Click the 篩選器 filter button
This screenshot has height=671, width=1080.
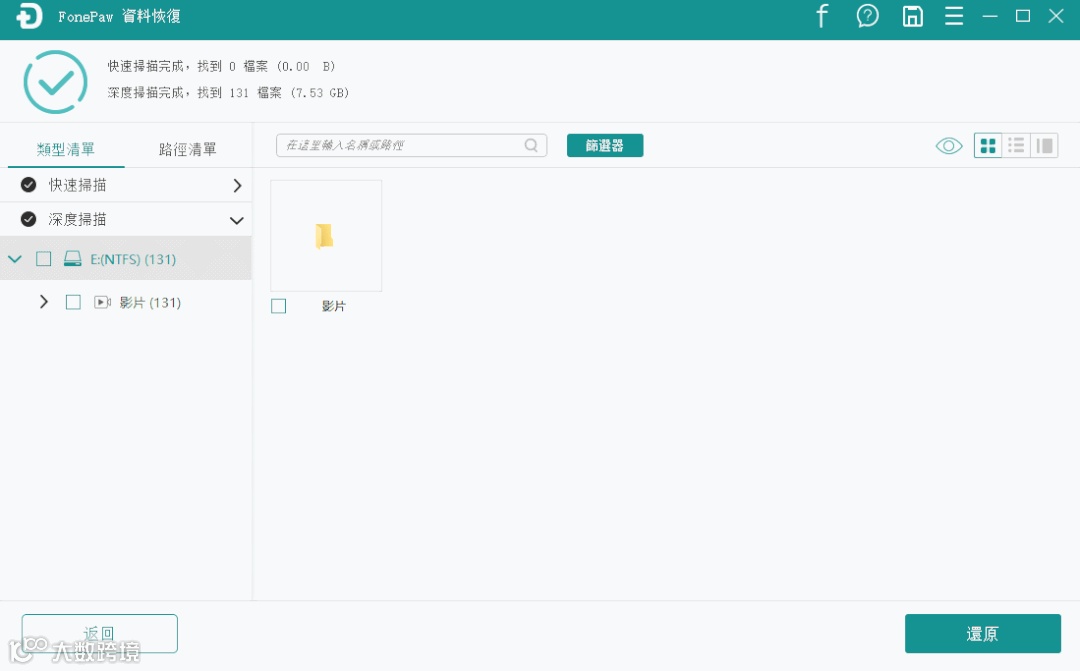pos(605,145)
